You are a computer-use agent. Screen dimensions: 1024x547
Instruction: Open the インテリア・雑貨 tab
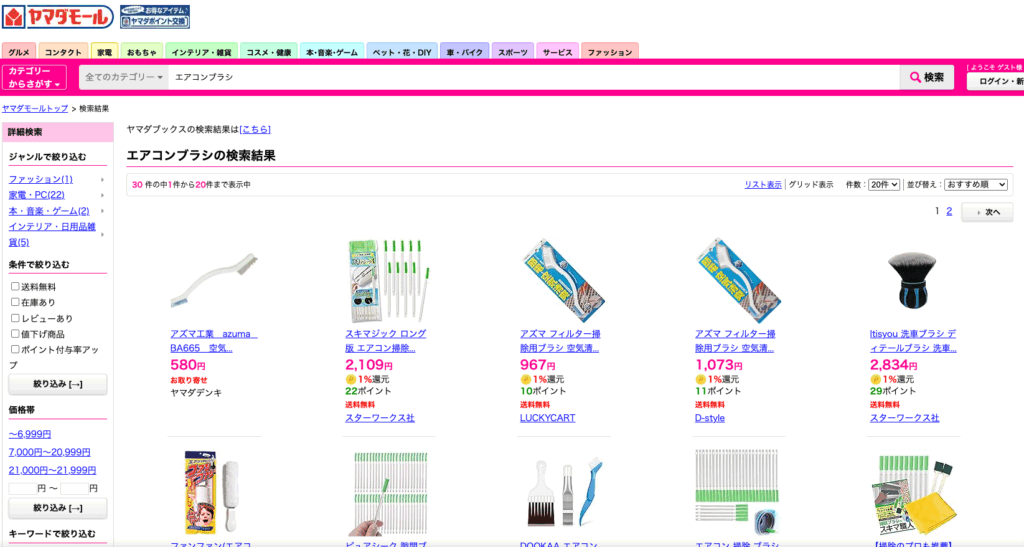coord(201,52)
